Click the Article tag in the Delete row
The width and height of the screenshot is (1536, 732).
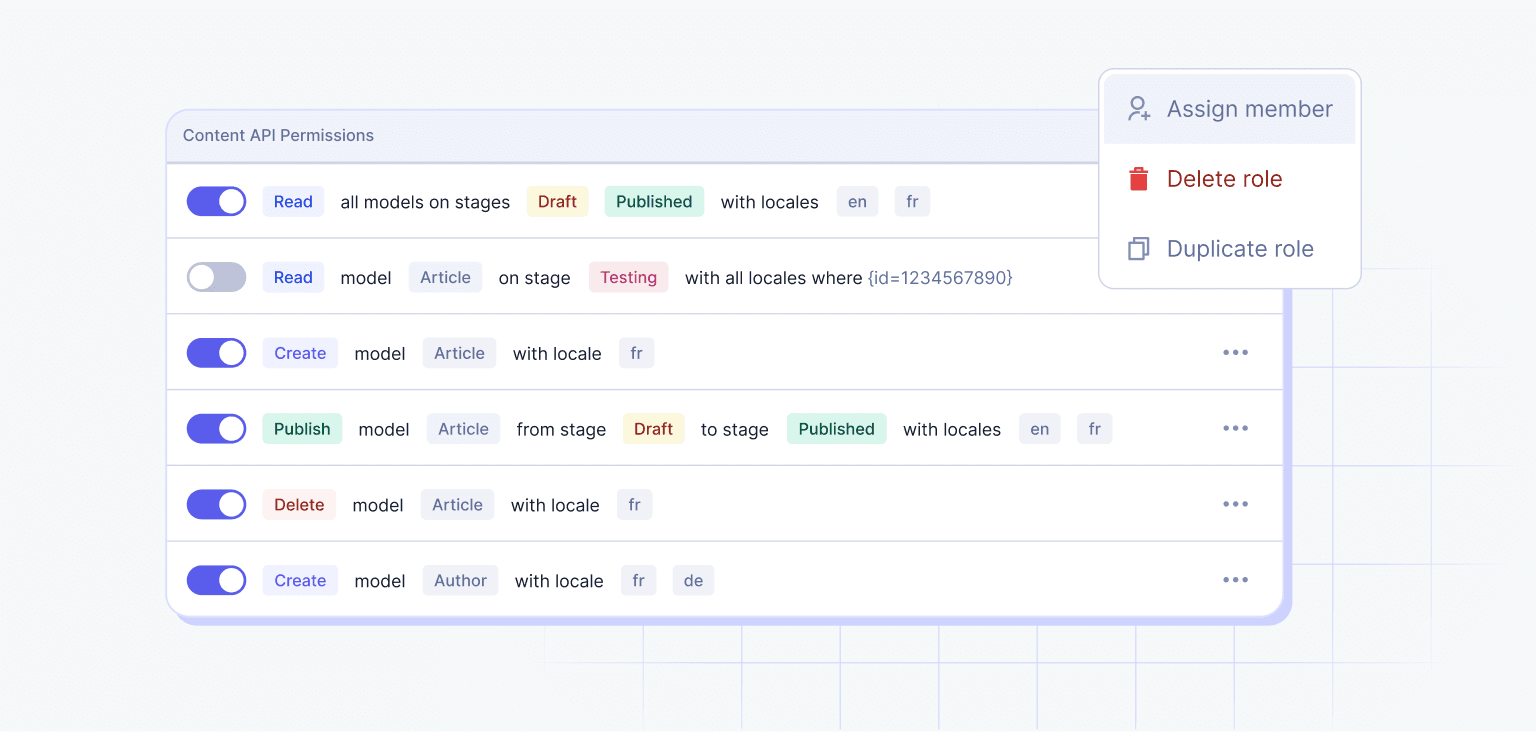pos(457,505)
